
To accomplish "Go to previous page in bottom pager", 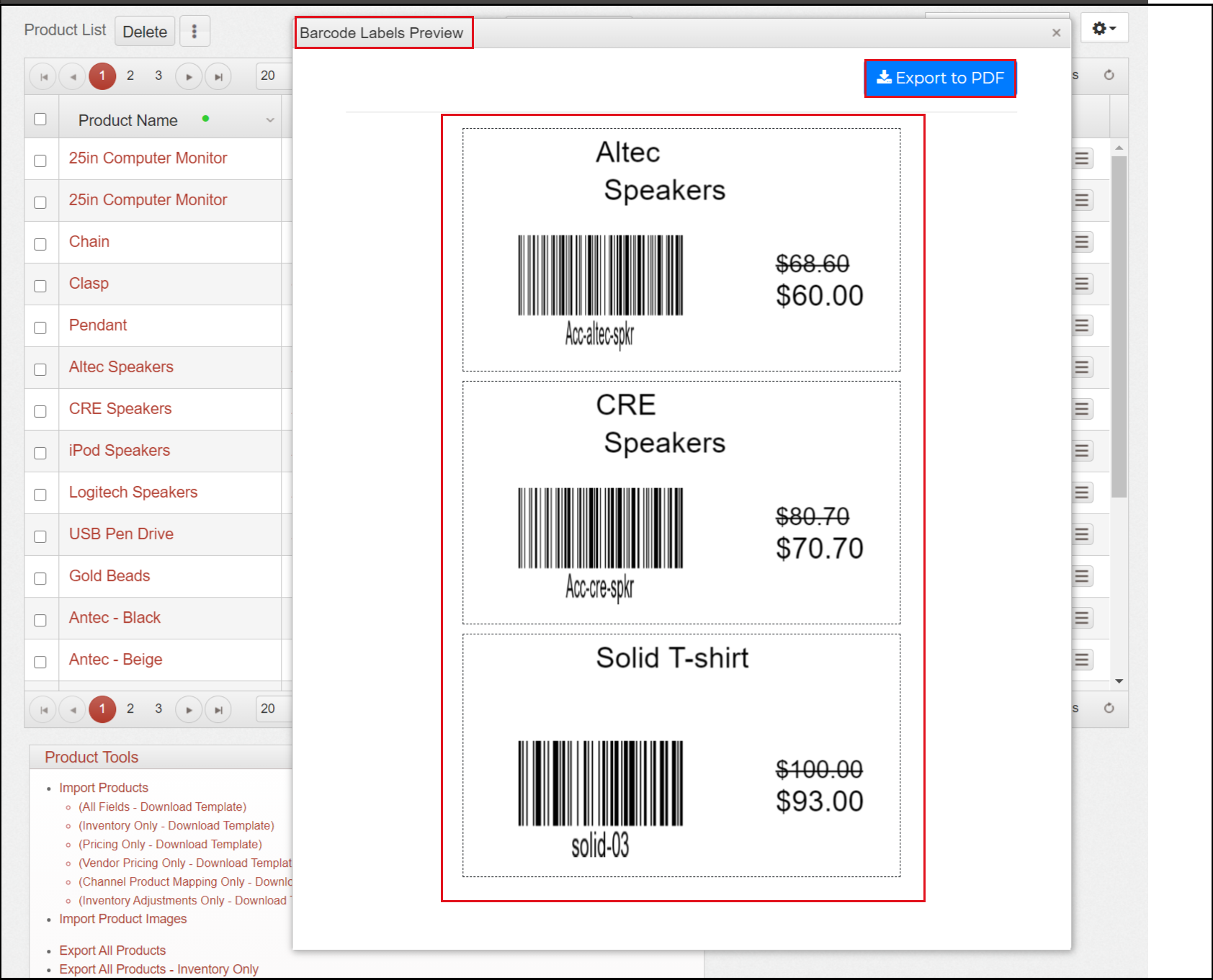I will pyautogui.click(x=73, y=709).
